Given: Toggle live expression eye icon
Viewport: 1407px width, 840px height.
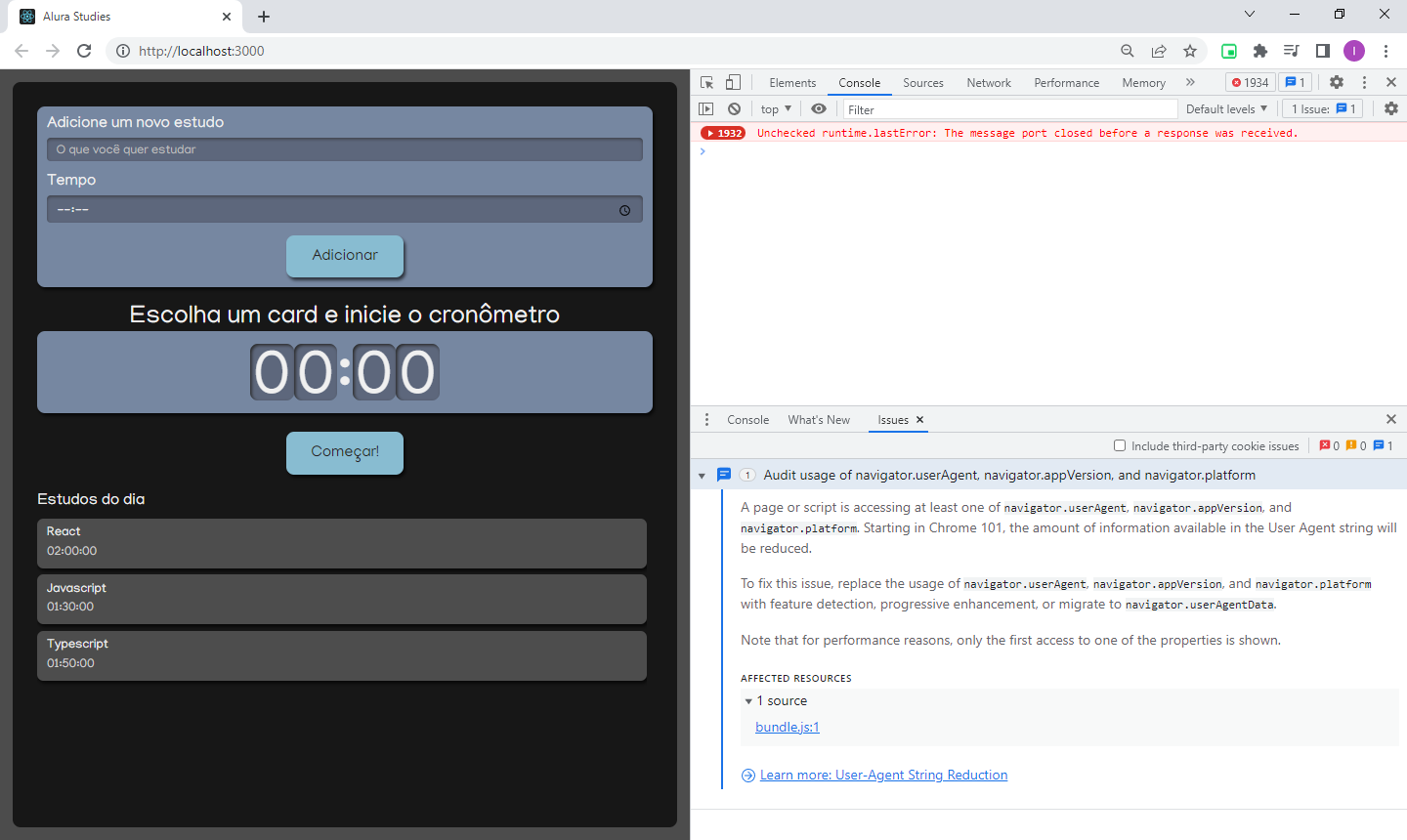Looking at the screenshot, I should tap(819, 109).
